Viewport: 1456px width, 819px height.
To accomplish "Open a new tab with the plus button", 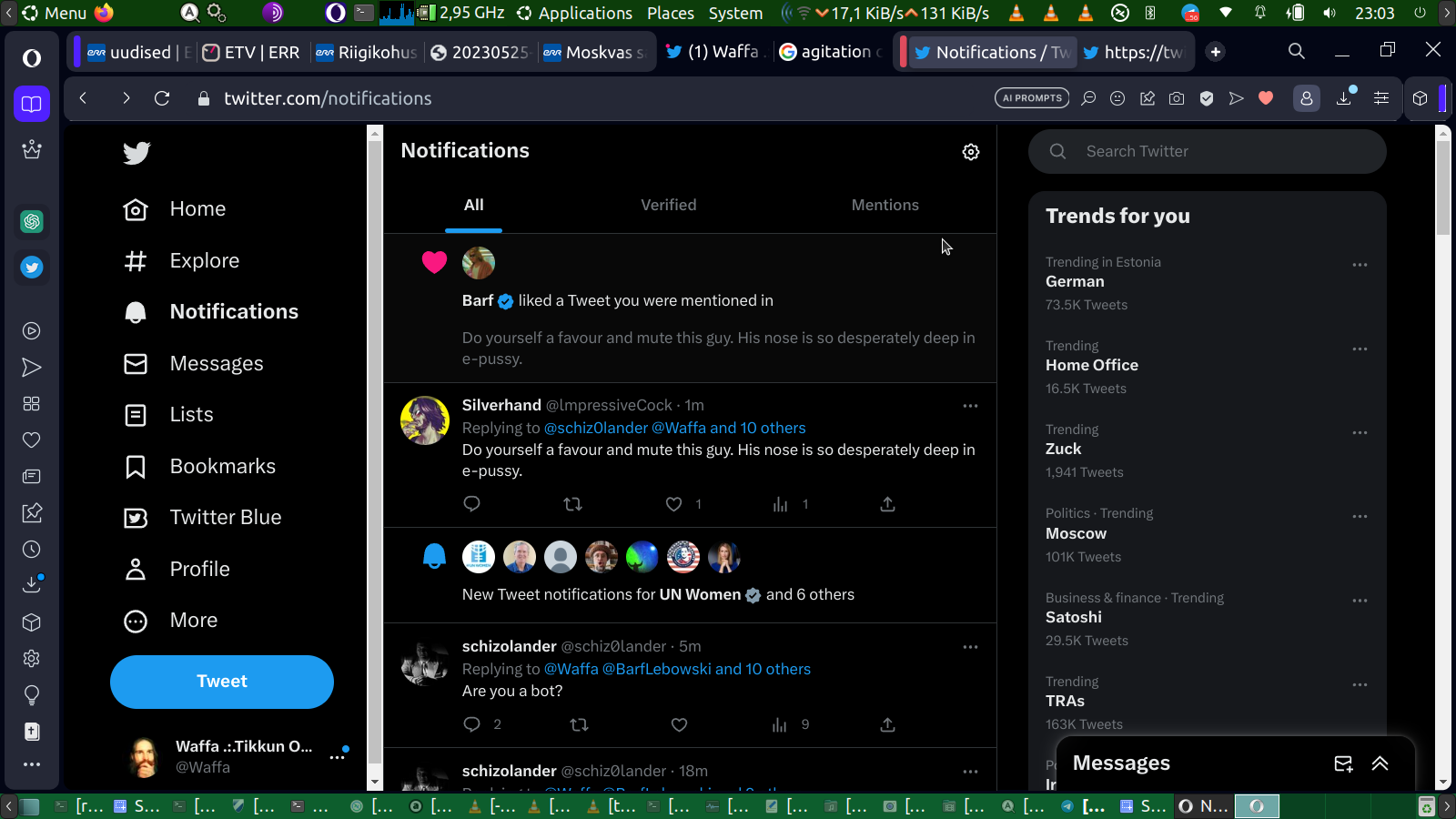I will point(1216,52).
